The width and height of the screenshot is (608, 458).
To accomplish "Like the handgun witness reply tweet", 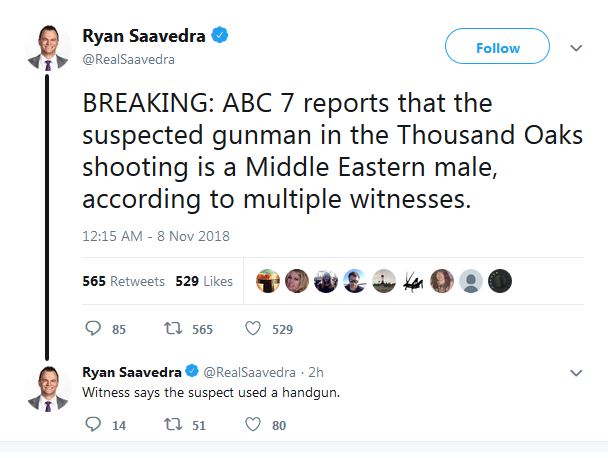I will 253,425.
